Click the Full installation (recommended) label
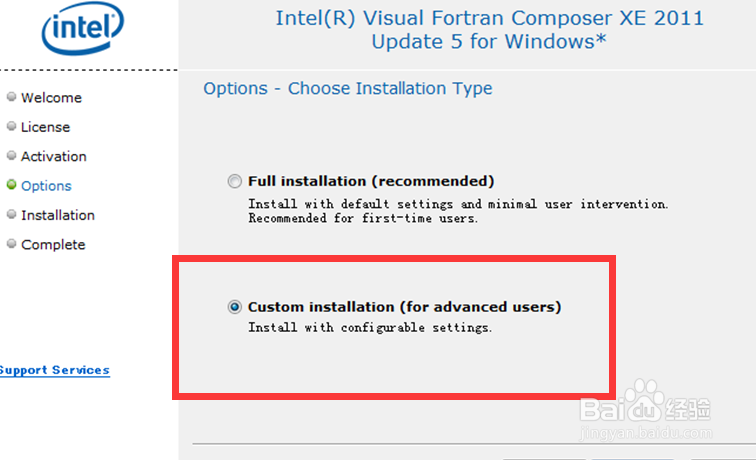Screen dimensions: 756x460 (371, 181)
